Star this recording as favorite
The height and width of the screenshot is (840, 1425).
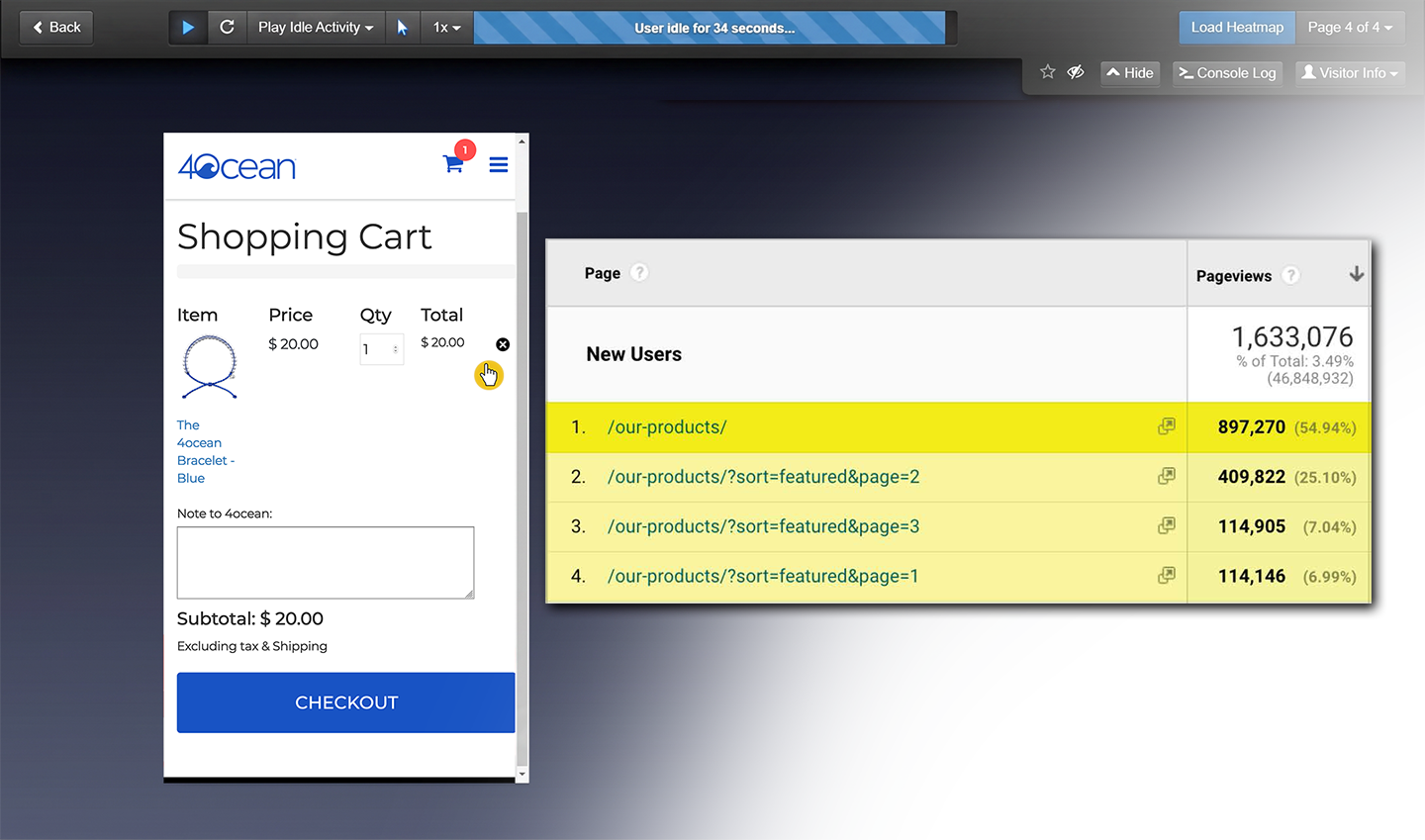(1048, 72)
